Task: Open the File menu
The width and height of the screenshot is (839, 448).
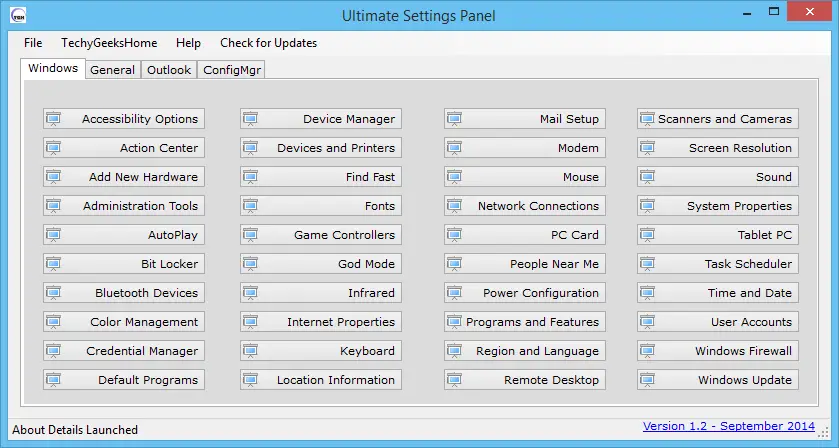Action: pyautogui.click(x=33, y=43)
